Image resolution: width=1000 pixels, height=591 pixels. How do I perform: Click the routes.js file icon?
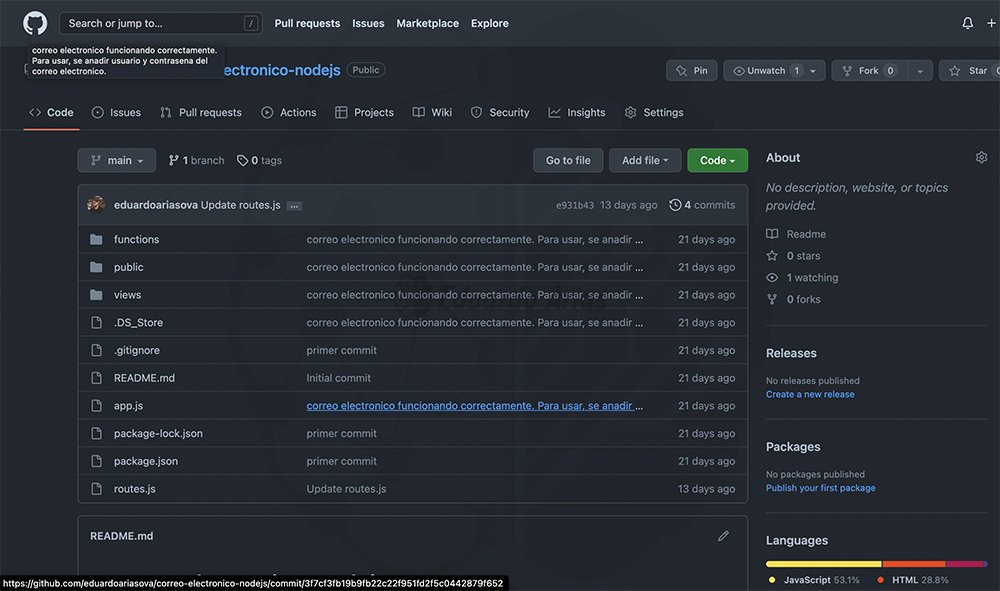tap(96, 488)
